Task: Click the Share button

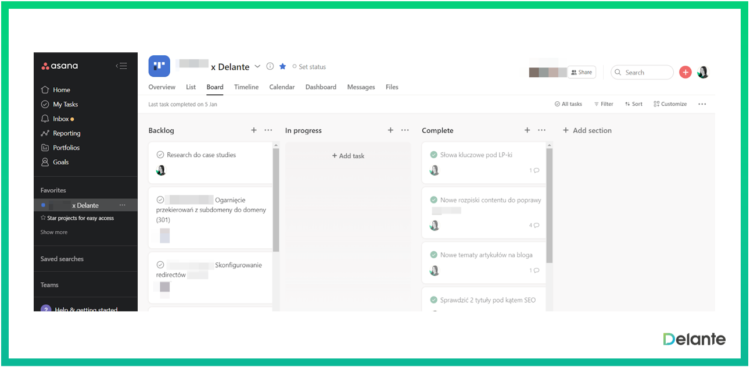Action: (x=582, y=72)
